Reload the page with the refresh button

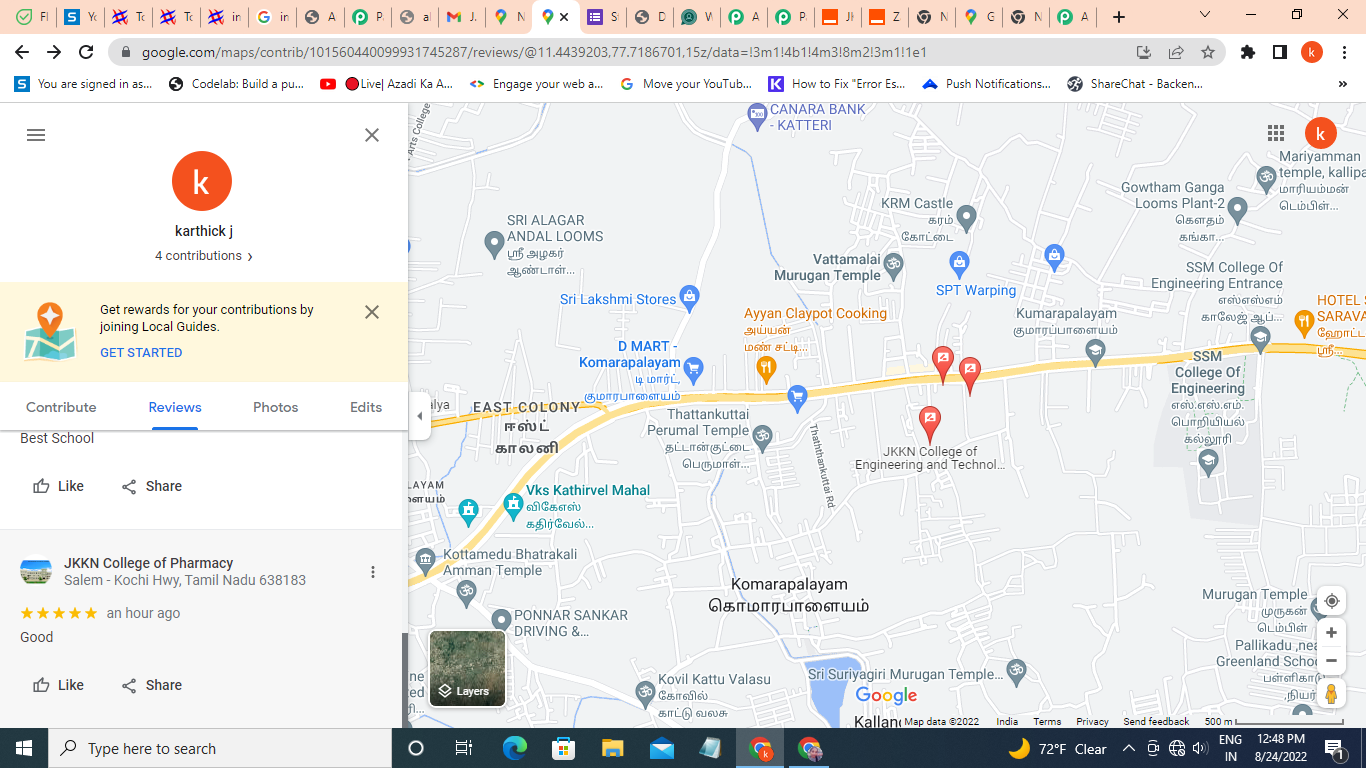pos(87,52)
